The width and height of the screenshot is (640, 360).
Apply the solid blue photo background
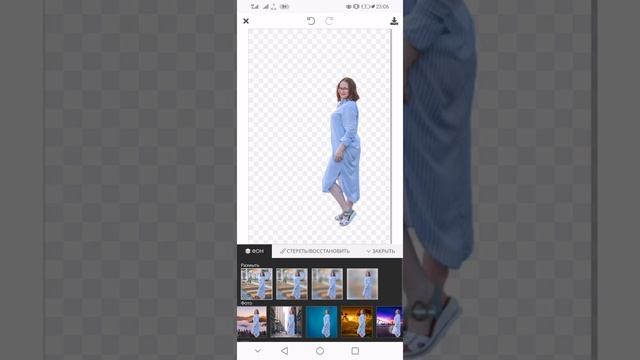coord(322,322)
